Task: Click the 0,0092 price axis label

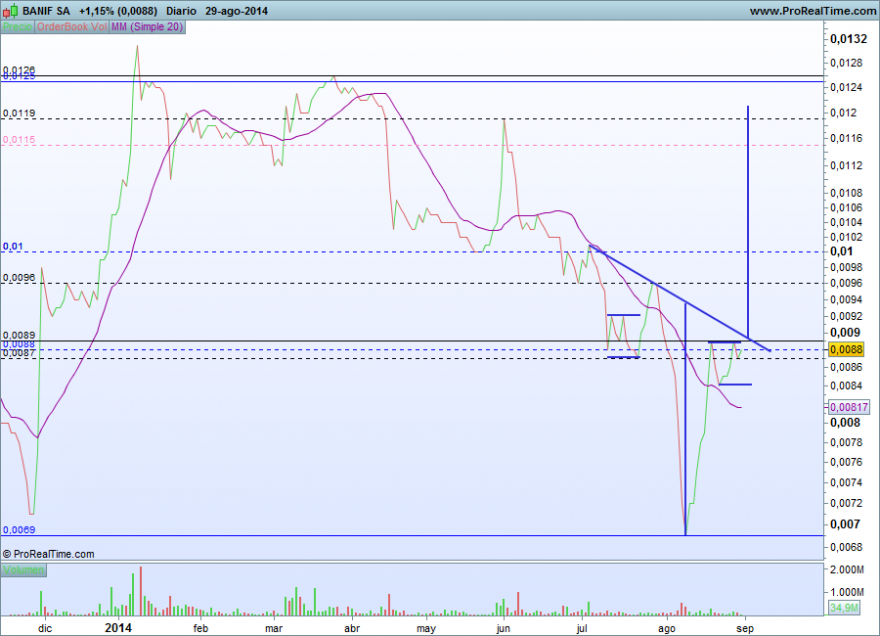Action: tap(846, 316)
